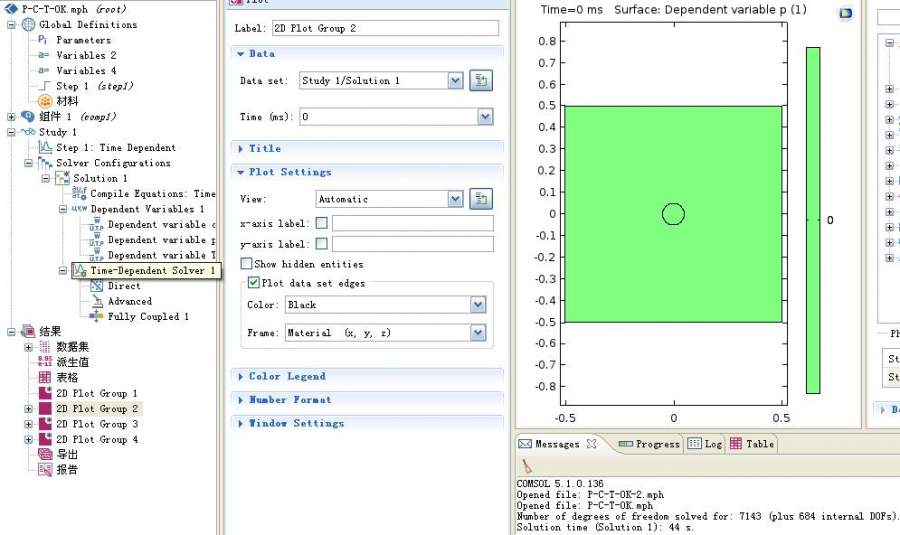Viewport: 900px width, 535px height.
Task: Expand the Color Legend section
Action: coord(240,377)
